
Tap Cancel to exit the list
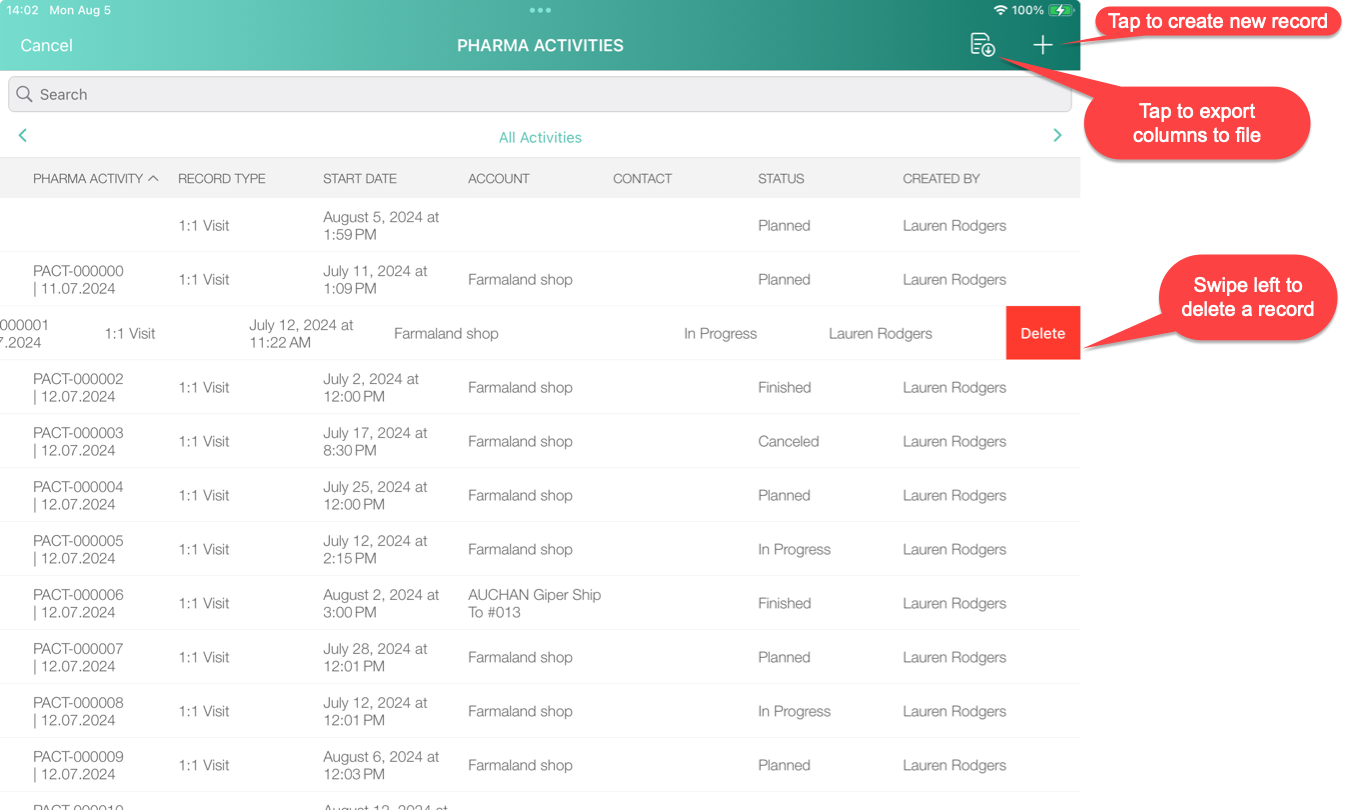coord(45,45)
